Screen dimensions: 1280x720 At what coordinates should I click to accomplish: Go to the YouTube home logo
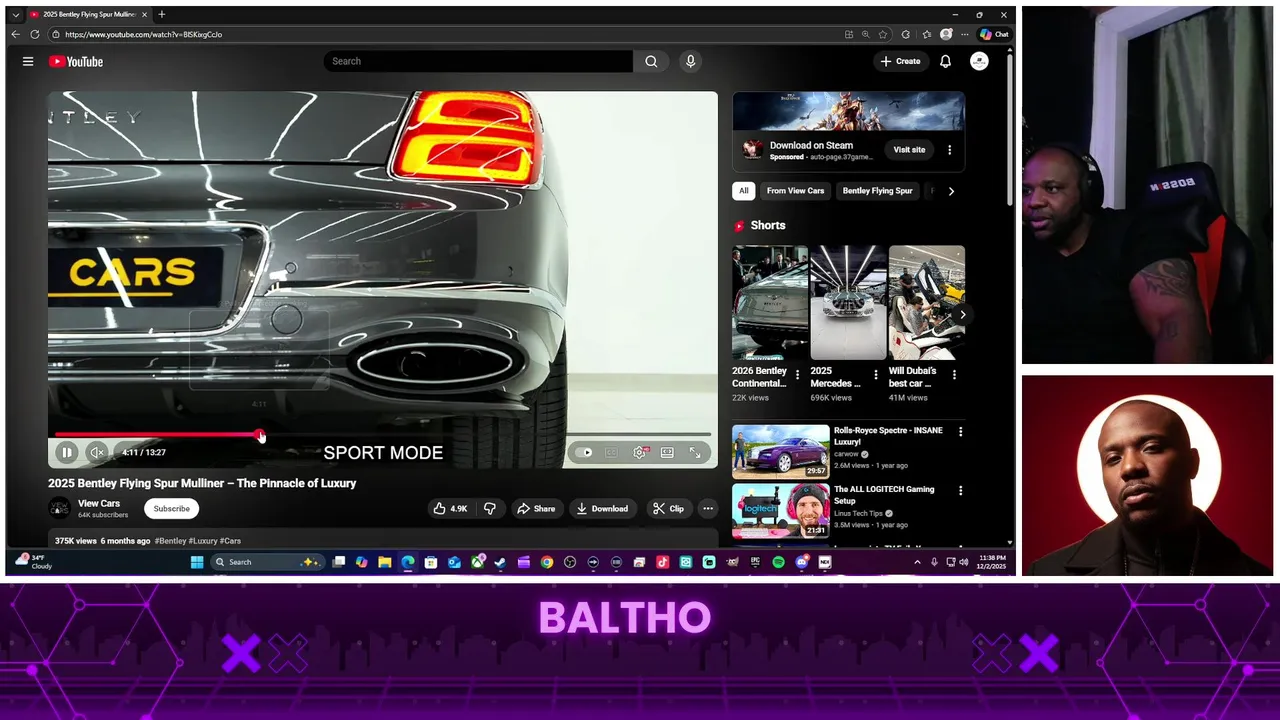(x=76, y=61)
